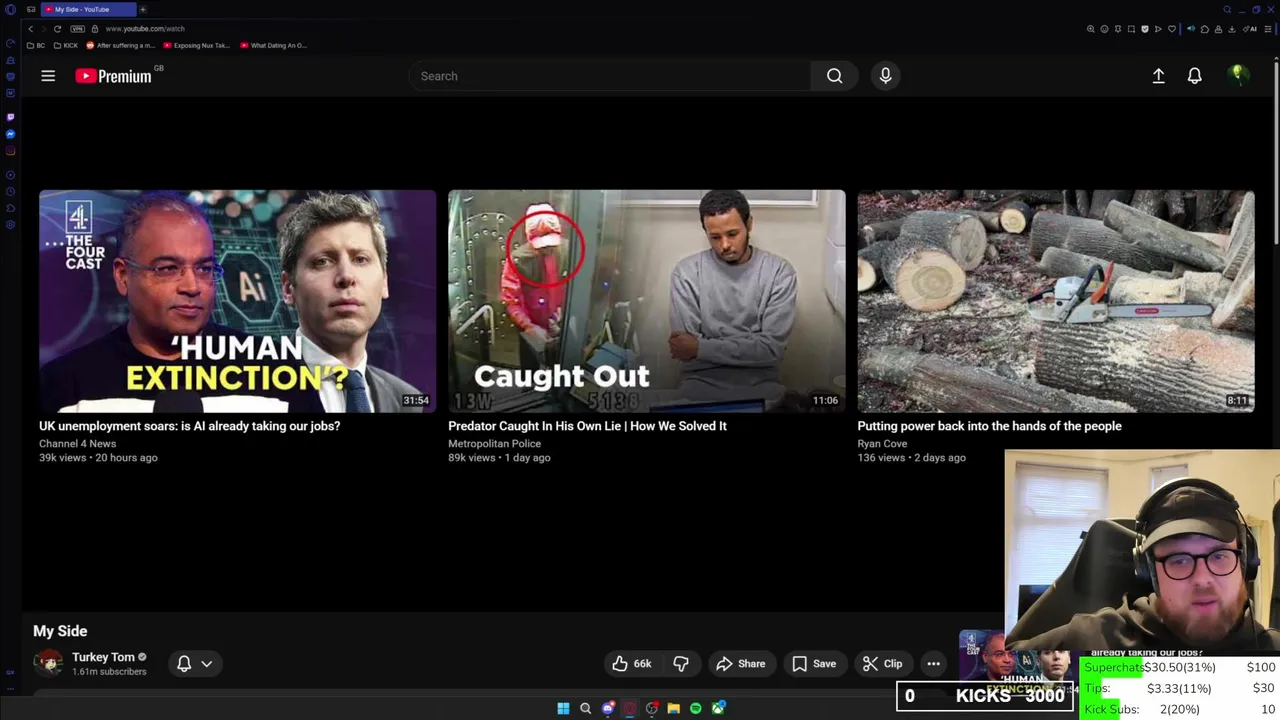Click the 'My Side' video title text
Image resolution: width=1280 pixels, height=720 pixels.
(60, 631)
